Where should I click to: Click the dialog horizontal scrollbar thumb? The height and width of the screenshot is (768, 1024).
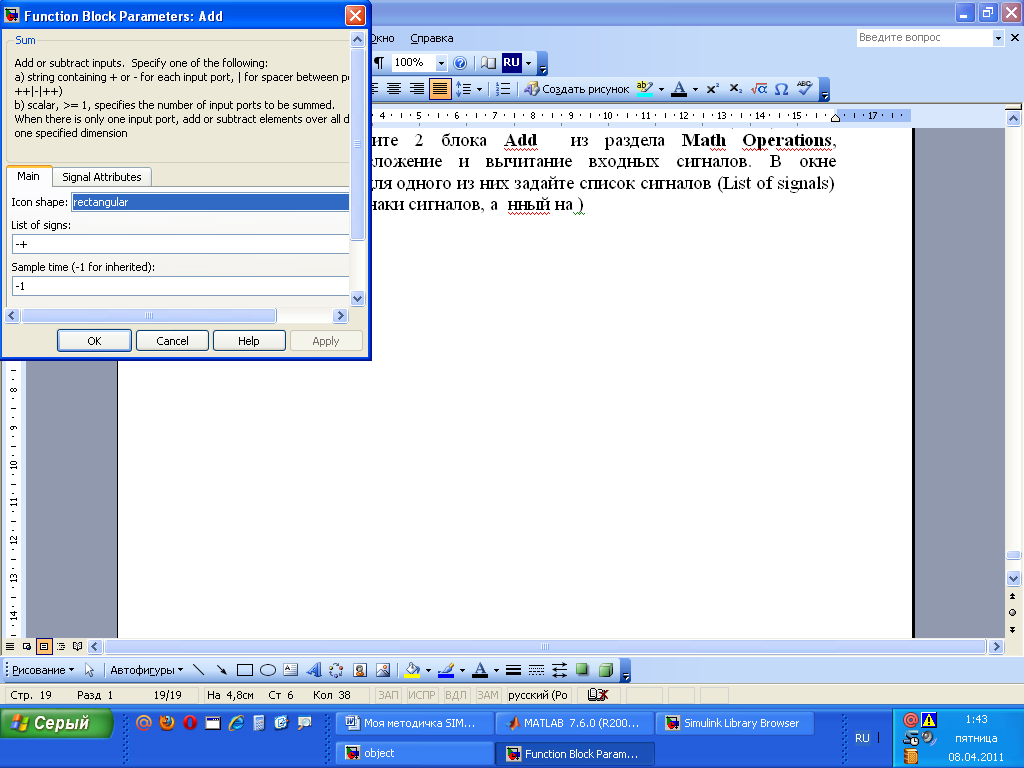pyautogui.click(x=149, y=315)
